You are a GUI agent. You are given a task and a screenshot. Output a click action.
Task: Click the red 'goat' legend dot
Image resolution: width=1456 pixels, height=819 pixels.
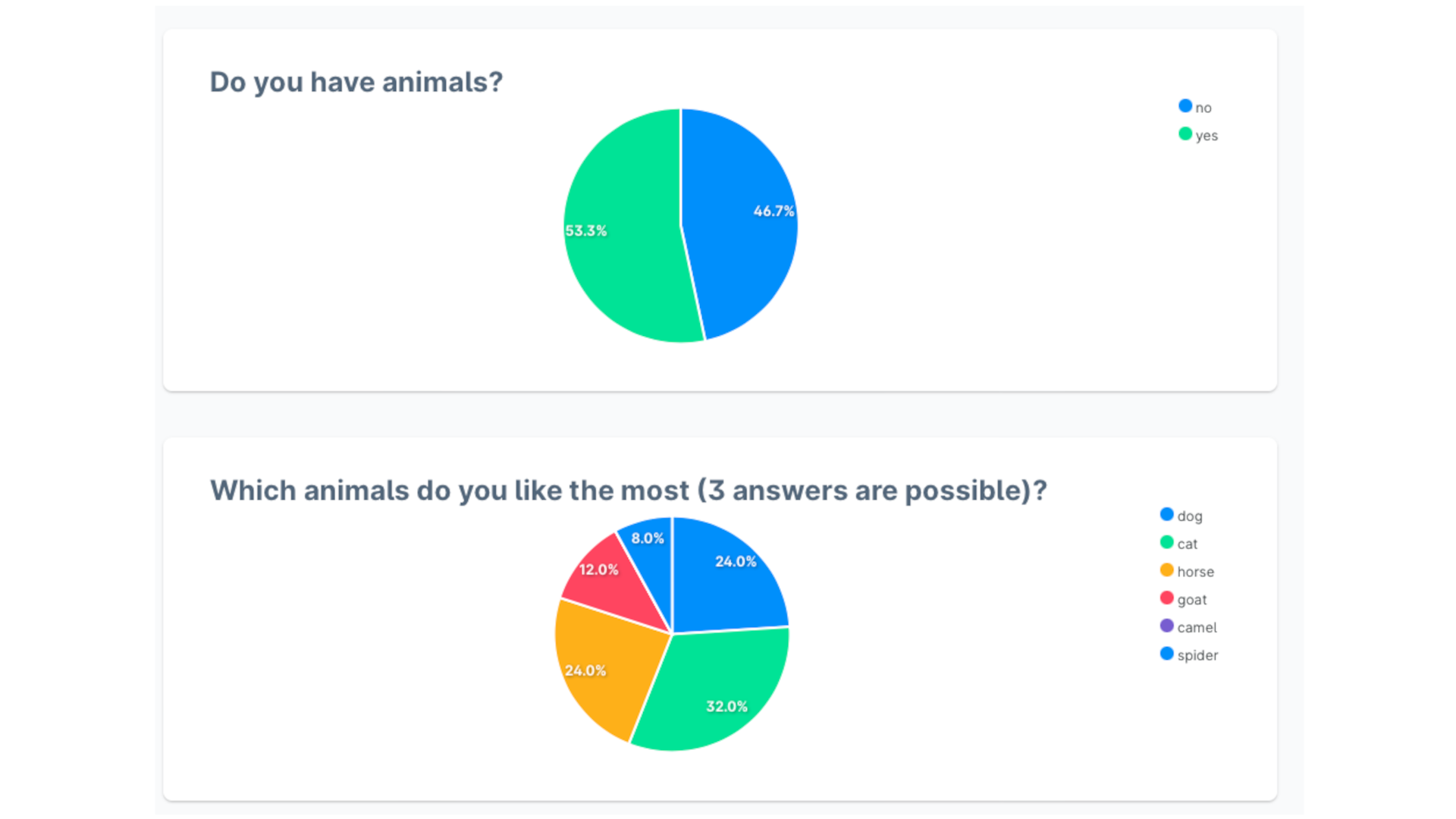[x=1167, y=598]
